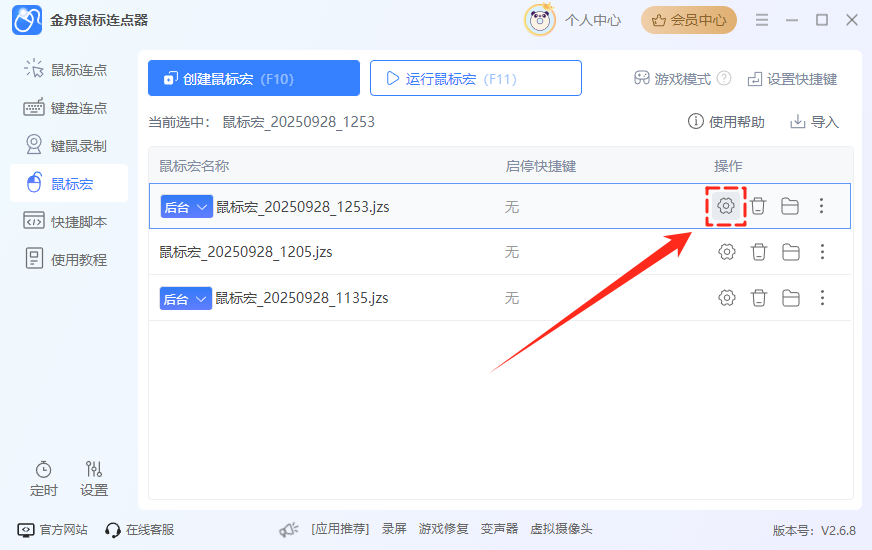Click 导入 import button

815,121
